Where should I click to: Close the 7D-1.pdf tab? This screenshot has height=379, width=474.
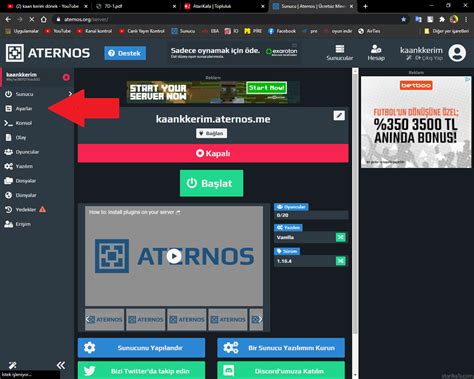coord(174,6)
